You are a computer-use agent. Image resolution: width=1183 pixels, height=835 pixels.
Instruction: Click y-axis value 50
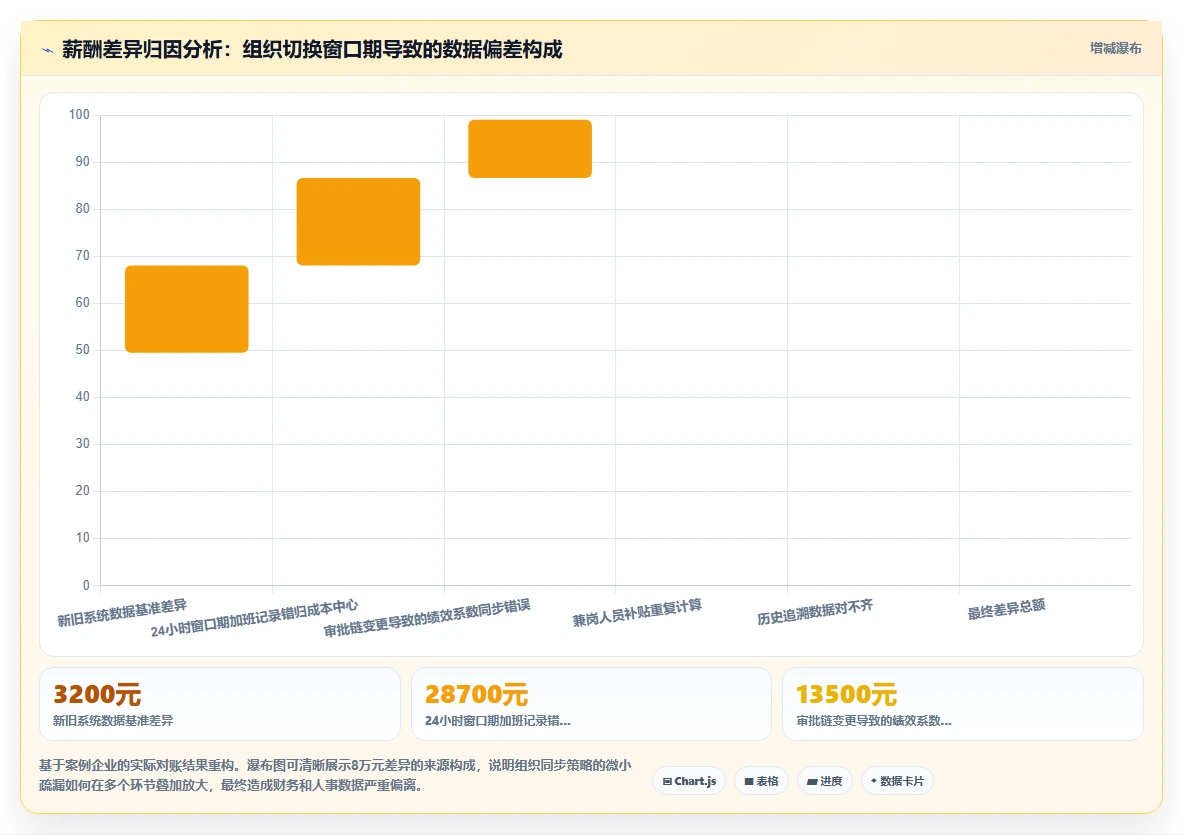click(82, 350)
